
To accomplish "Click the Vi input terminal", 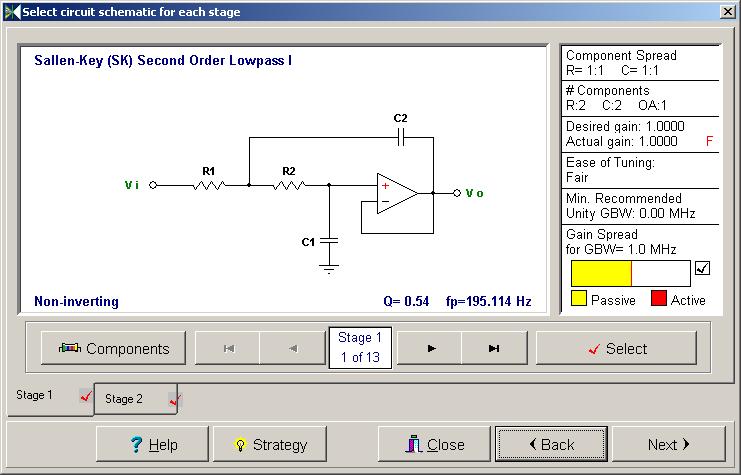I will pyautogui.click(x=153, y=185).
